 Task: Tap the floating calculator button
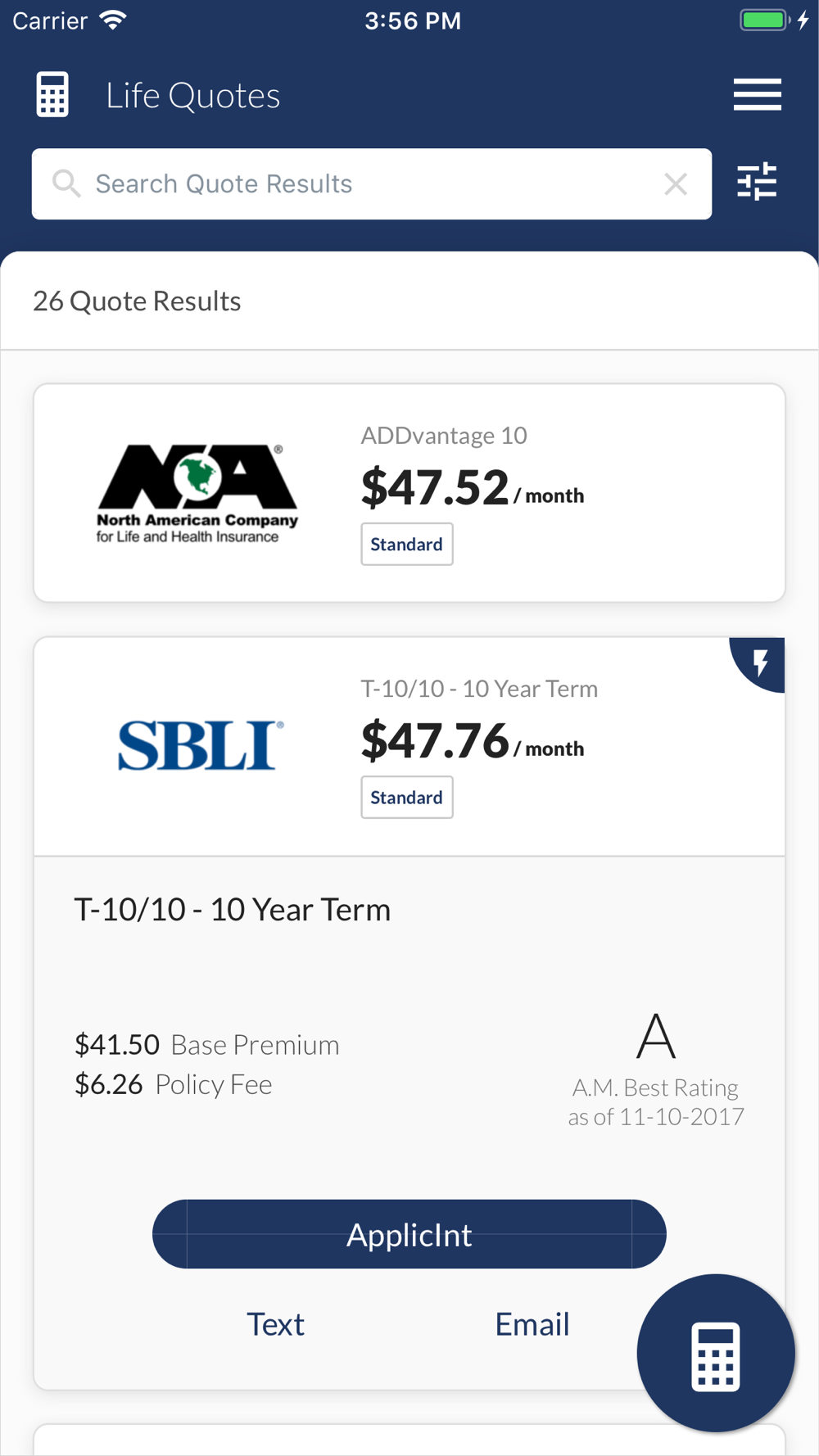[716, 1353]
